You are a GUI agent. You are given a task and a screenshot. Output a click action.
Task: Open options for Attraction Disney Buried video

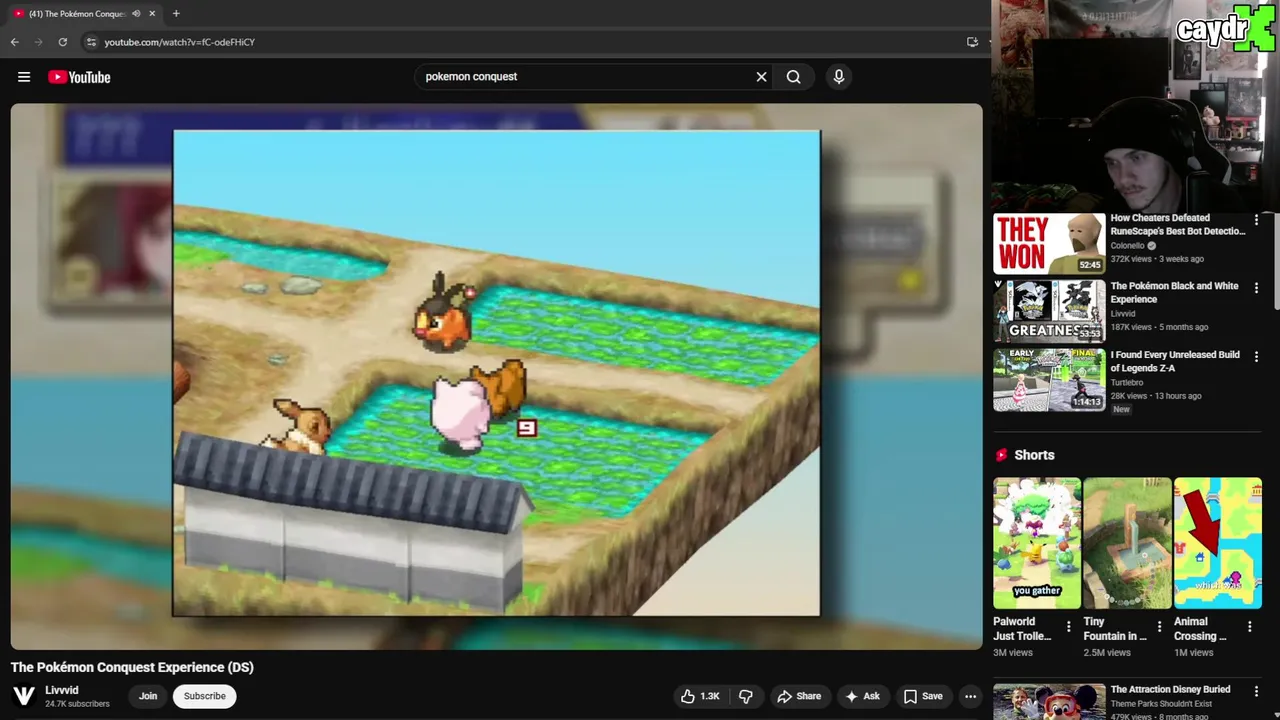pos(1256,691)
